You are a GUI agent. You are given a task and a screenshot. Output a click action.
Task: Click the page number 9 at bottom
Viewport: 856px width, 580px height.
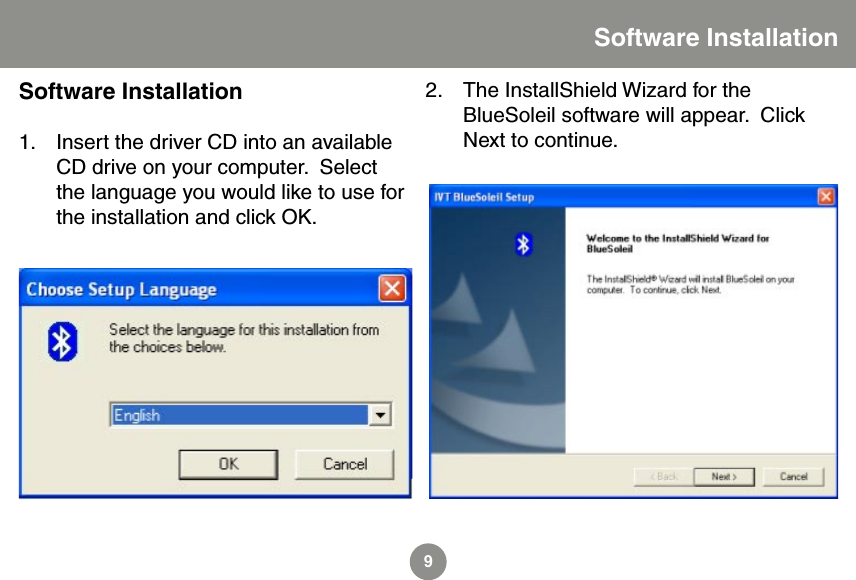428,560
